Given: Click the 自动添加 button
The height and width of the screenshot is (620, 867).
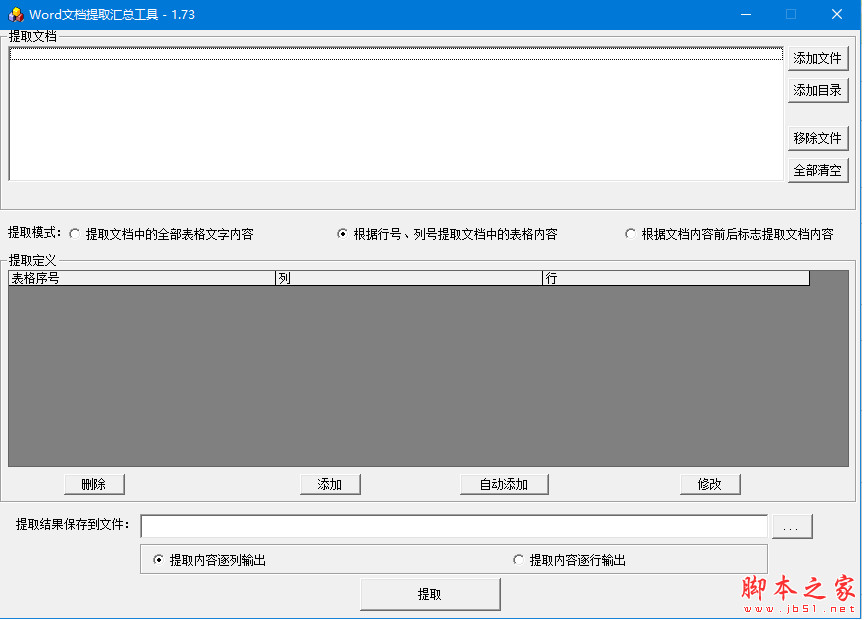Looking at the screenshot, I should [504, 484].
